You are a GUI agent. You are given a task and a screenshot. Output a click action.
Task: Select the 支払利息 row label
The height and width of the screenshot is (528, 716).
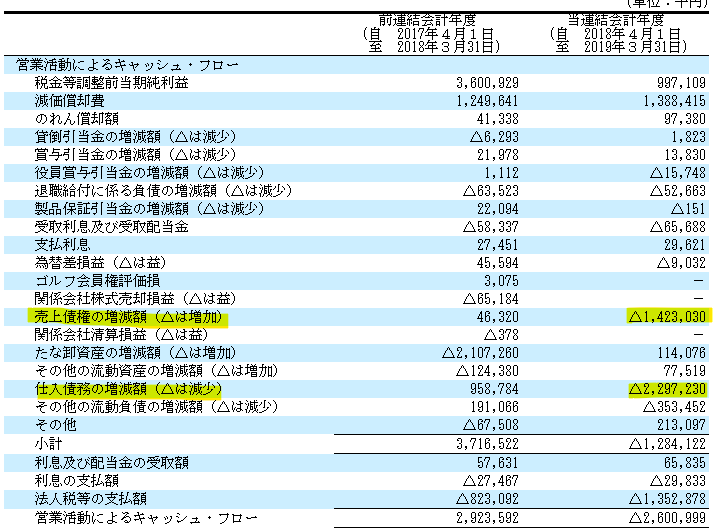click(63, 245)
